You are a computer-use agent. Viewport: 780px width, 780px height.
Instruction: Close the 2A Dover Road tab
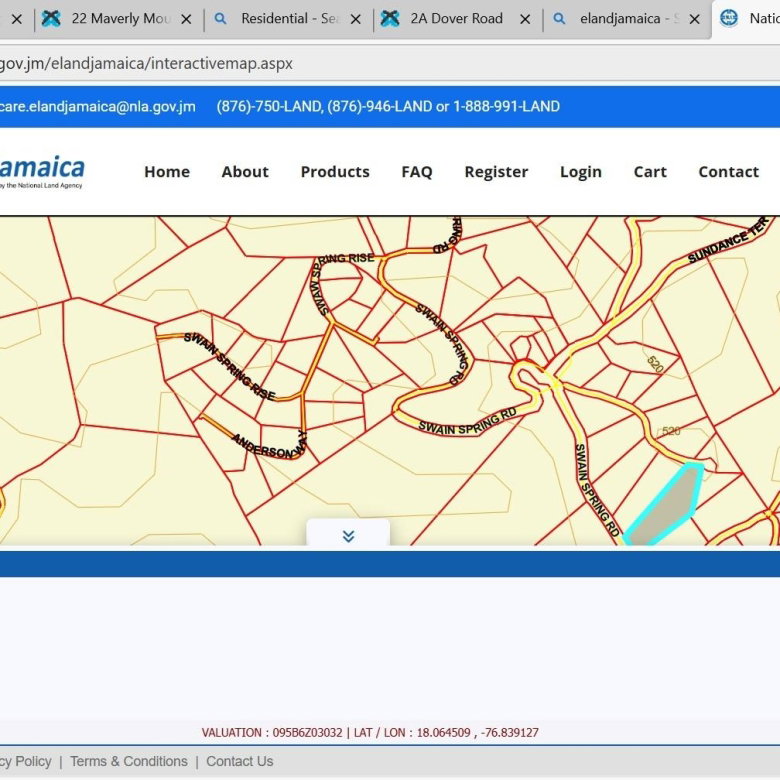[x=525, y=19]
